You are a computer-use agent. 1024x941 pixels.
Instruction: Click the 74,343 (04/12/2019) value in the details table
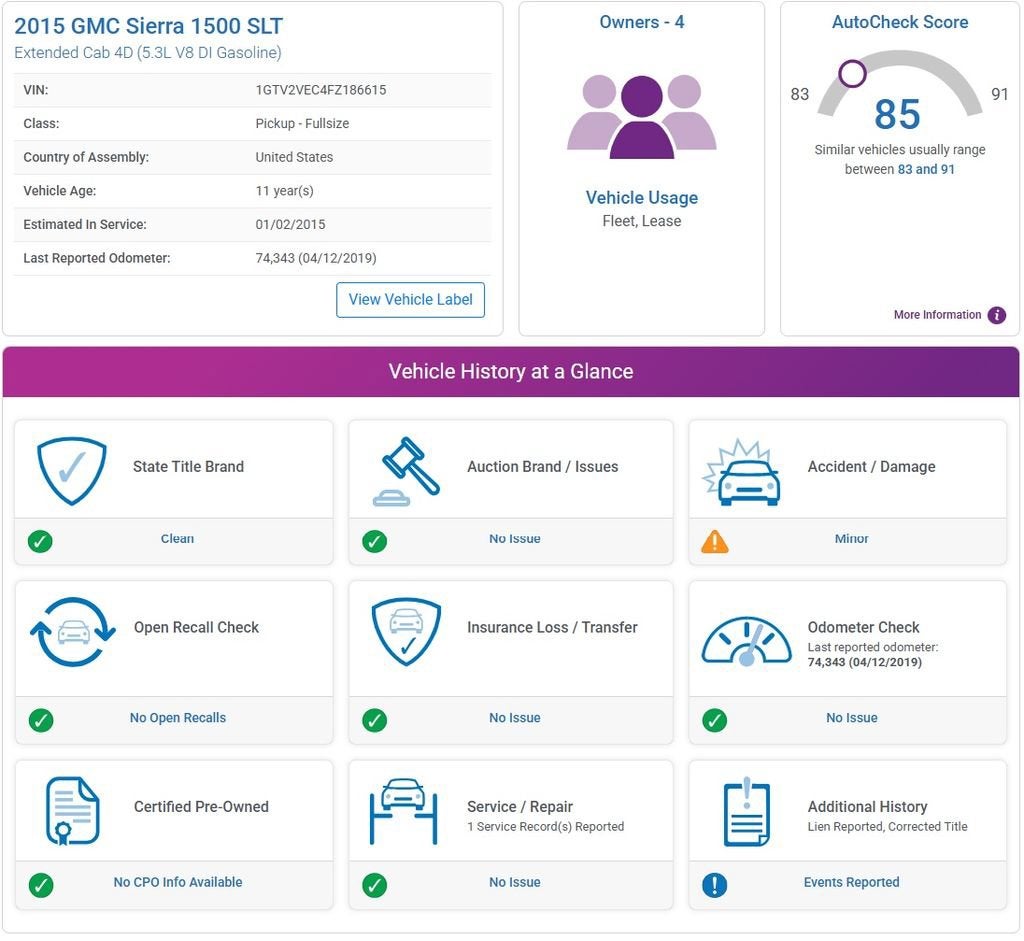coord(315,258)
